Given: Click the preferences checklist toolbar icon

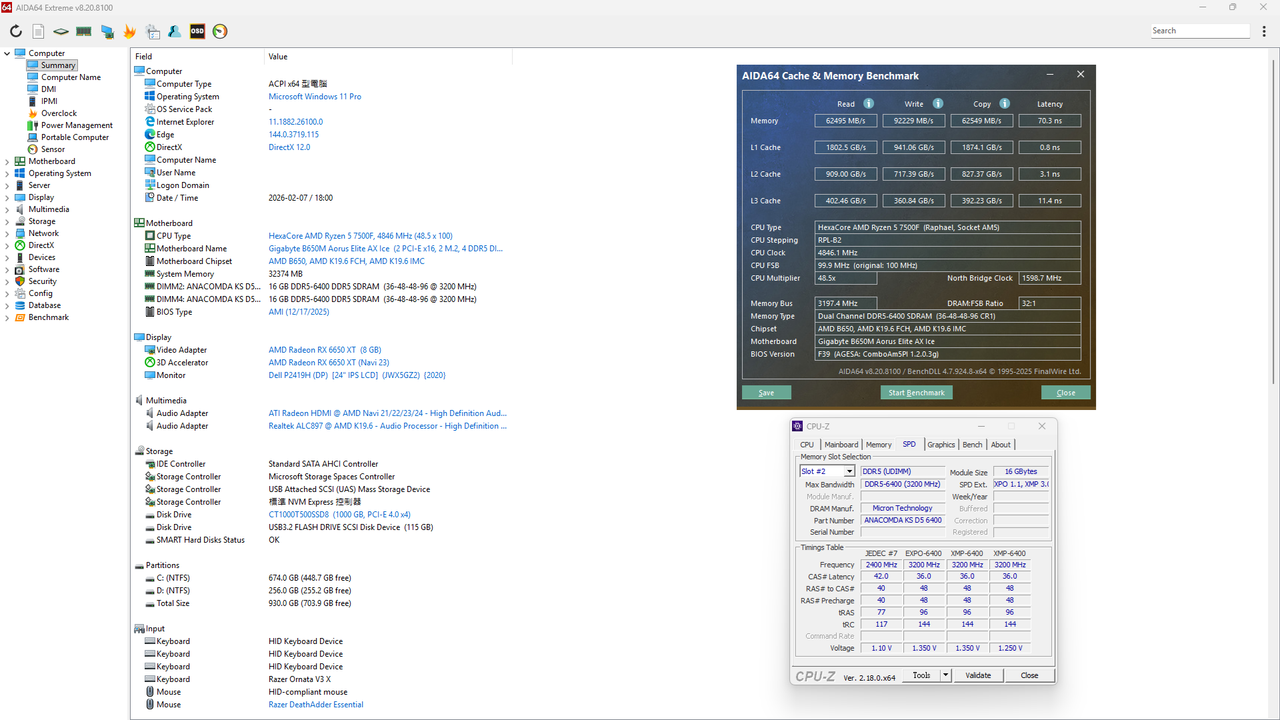Looking at the screenshot, I should (x=152, y=31).
